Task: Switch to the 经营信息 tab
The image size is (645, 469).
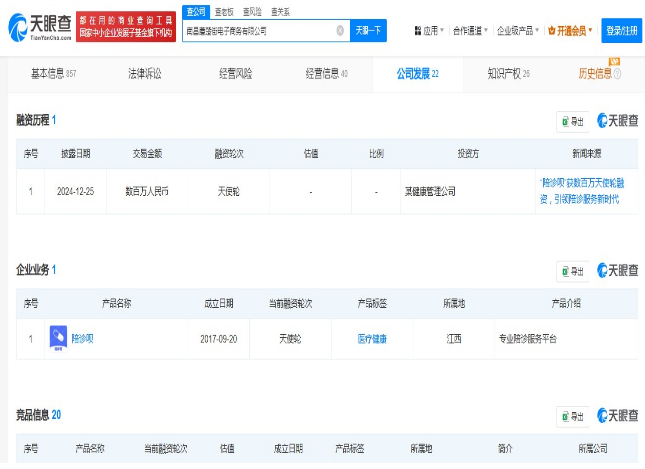Action: [x=327, y=74]
